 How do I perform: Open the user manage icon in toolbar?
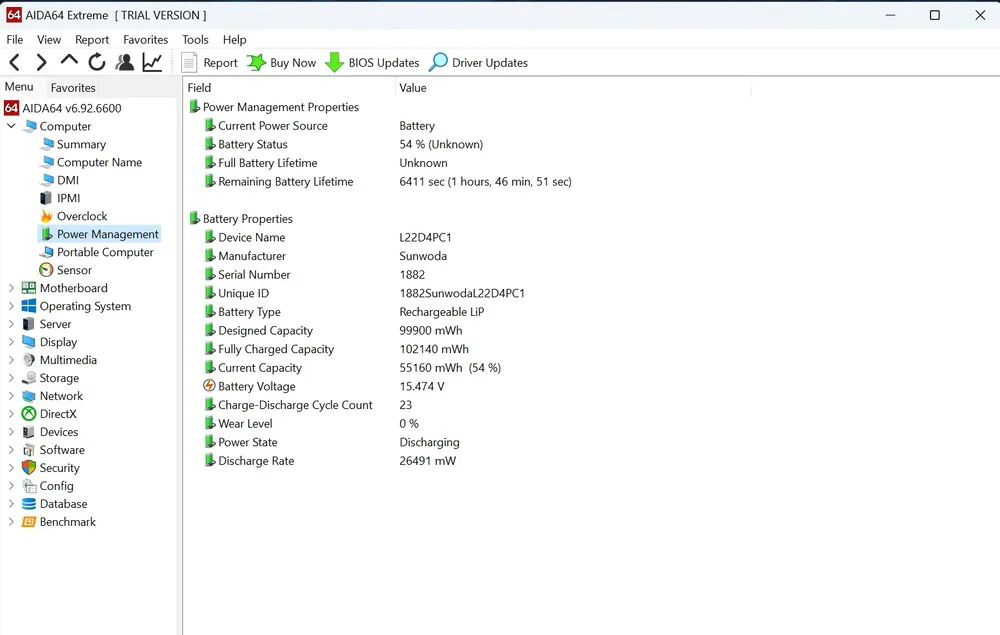[x=125, y=62]
